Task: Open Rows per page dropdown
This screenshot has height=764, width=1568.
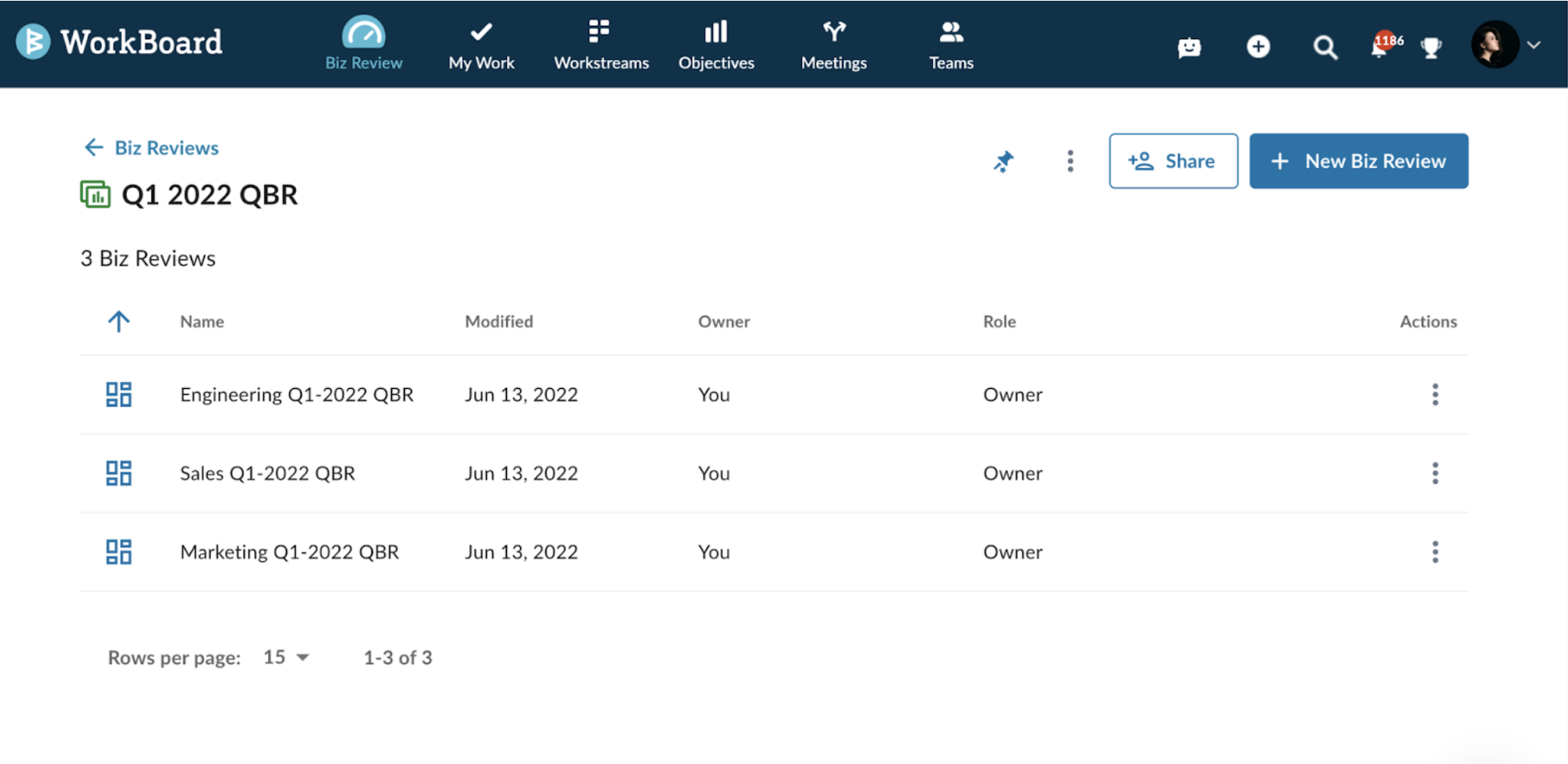Action: click(286, 657)
